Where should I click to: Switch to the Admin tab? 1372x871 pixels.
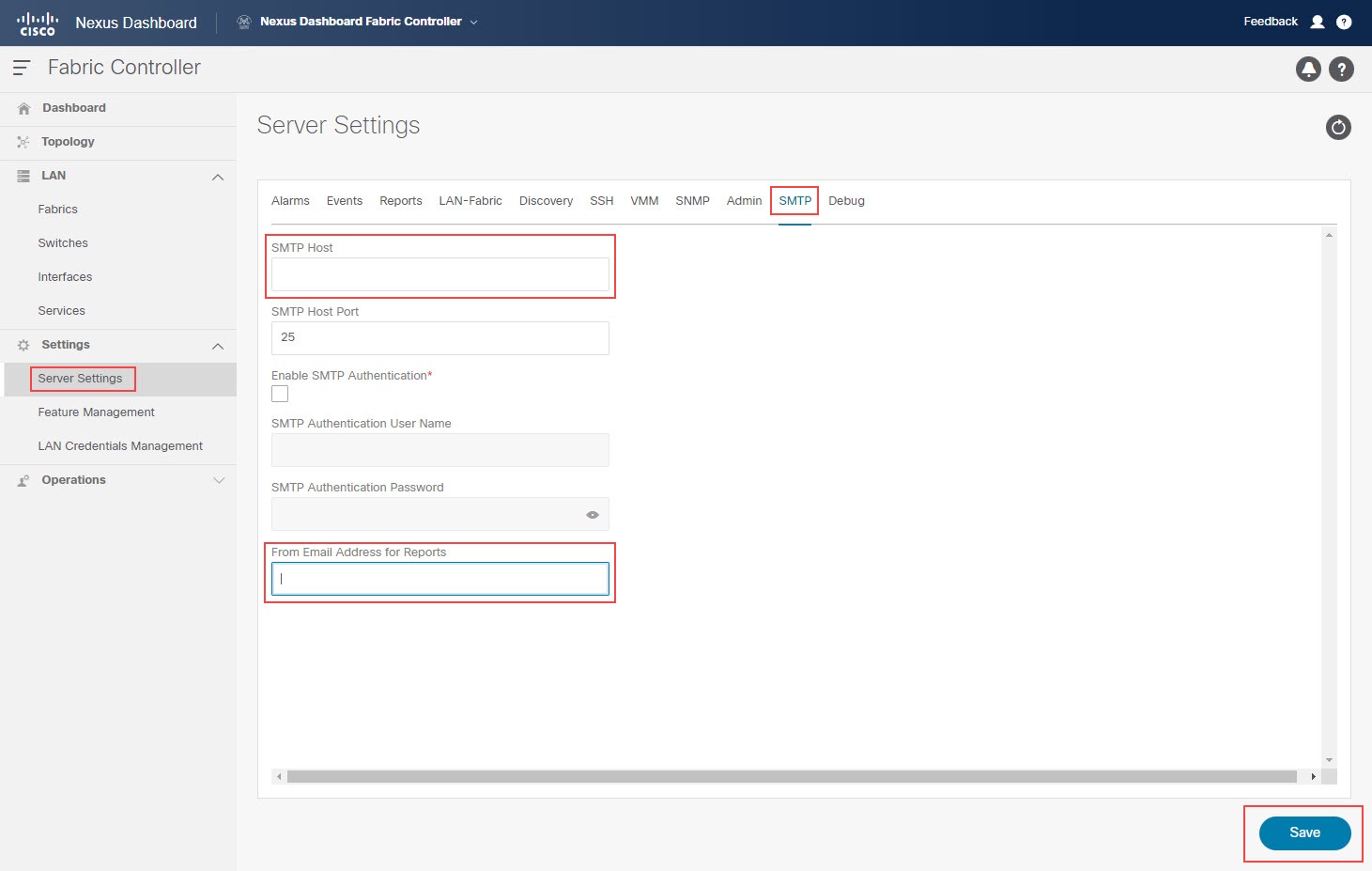(x=744, y=201)
